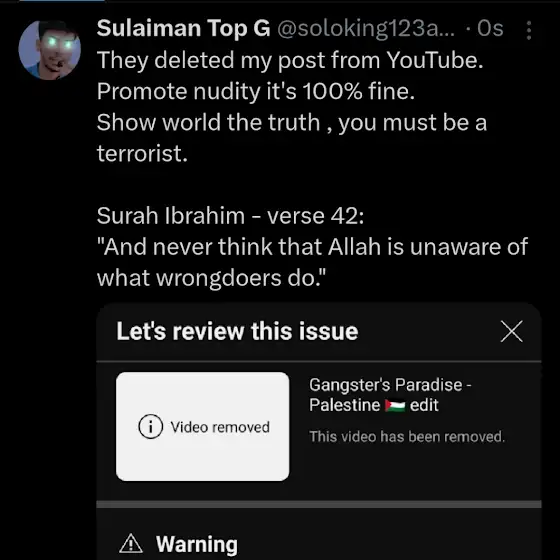Open the @soloking123a handle link
The width and height of the screenshot is (560, 560).
(366, 28)
